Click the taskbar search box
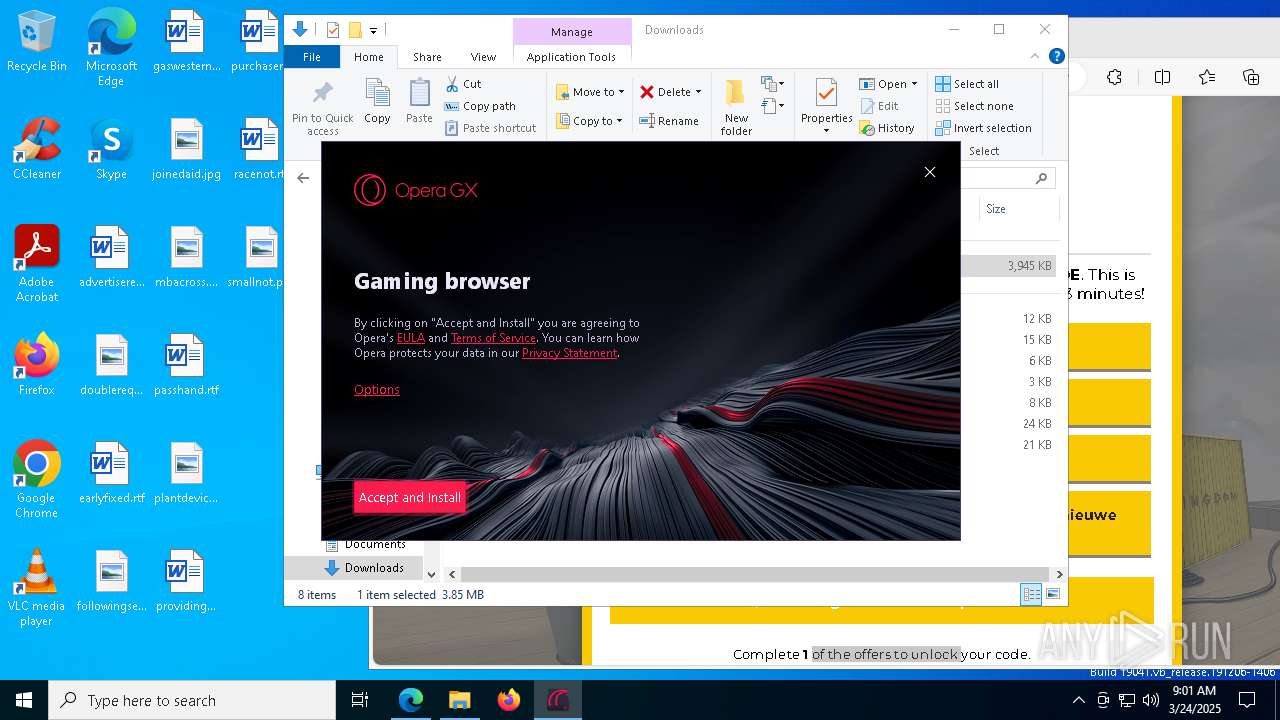The width and height of the screenshot is (1280, 720). [192, 700]
